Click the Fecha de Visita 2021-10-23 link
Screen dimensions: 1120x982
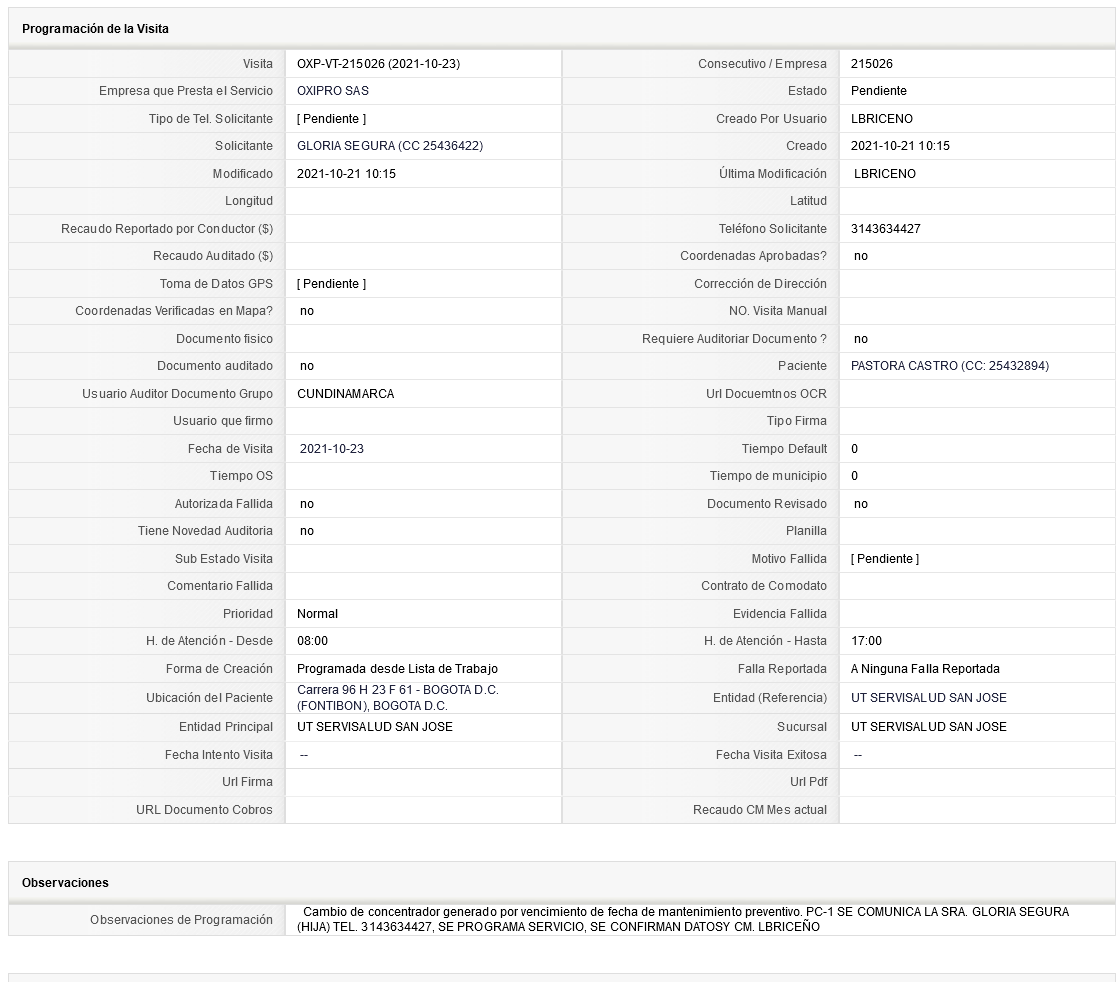coord(331,449)
